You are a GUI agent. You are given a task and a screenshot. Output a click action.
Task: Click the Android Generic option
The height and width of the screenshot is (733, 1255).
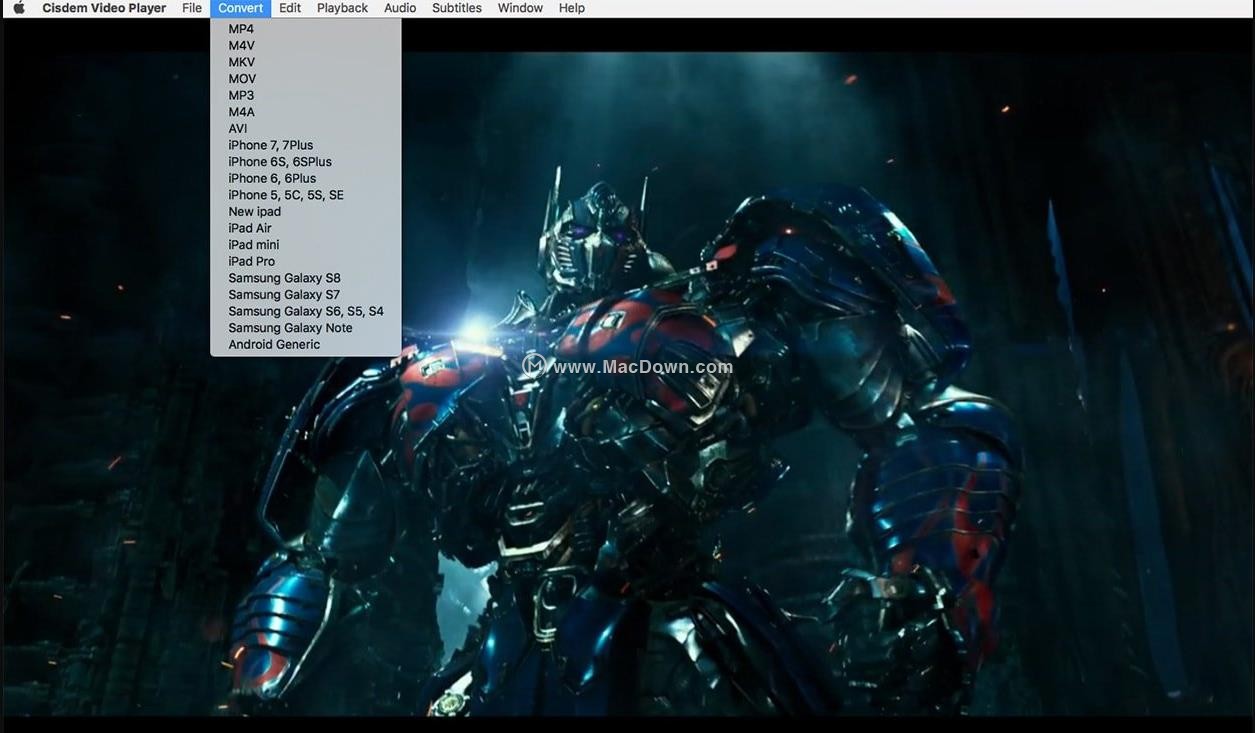(x=274, y=344)
